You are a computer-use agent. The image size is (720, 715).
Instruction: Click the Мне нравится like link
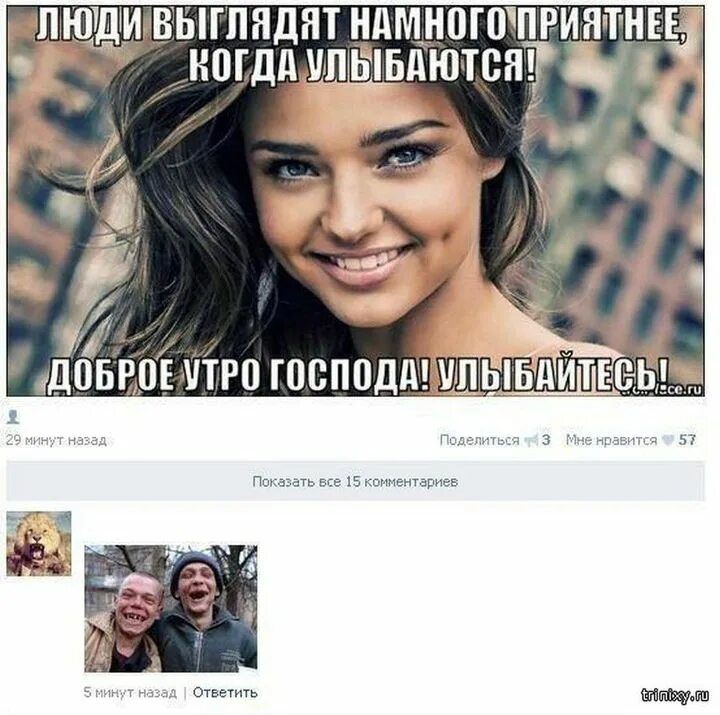coord(611,440)
